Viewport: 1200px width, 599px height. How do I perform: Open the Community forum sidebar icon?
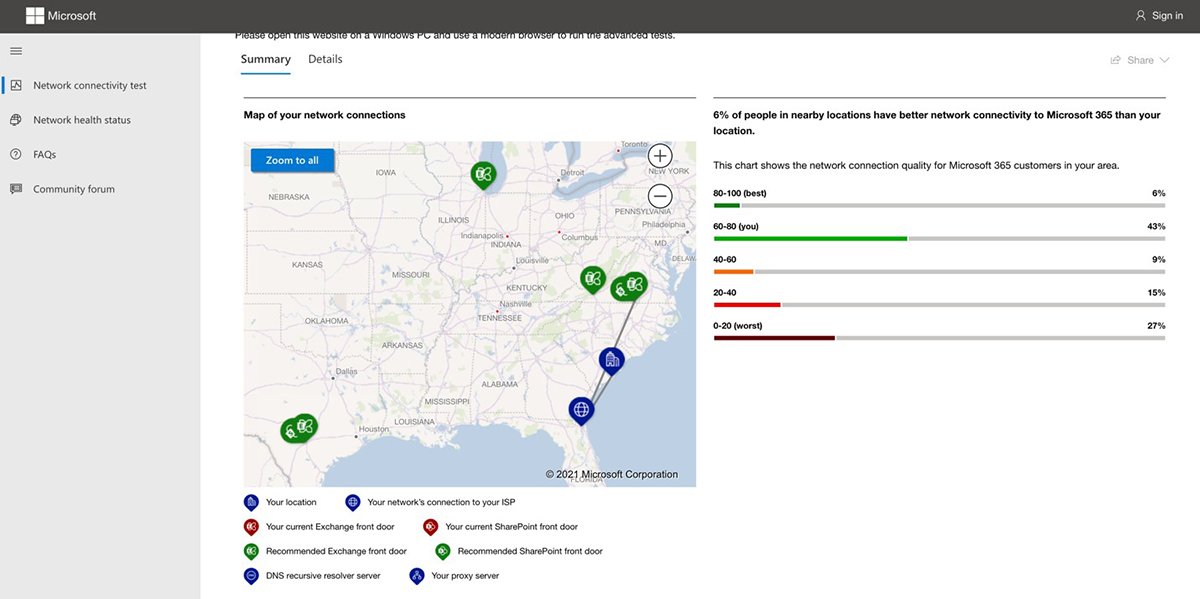click(x=15, y=188)
